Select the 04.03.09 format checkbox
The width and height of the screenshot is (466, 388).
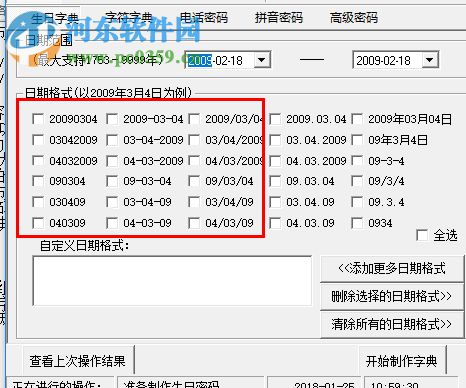[x=275, y=223]
